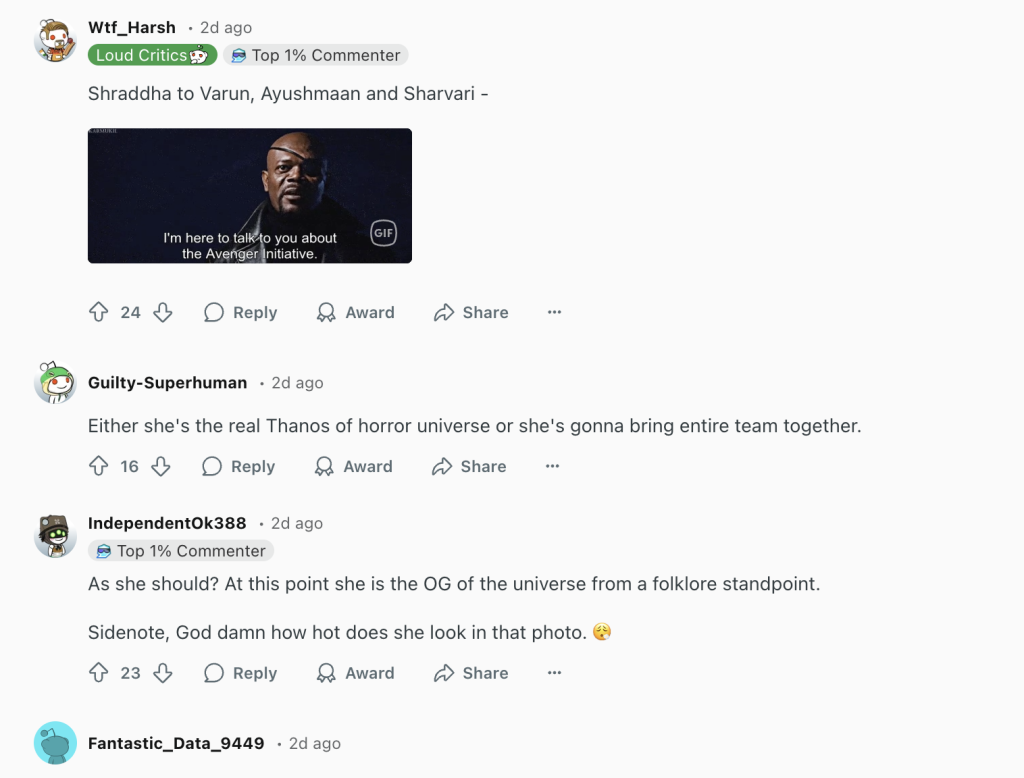Click Guilty-Superhuman's avatar icon
The height and width of the screenshot is (778, 1024).
click(56, 383)
